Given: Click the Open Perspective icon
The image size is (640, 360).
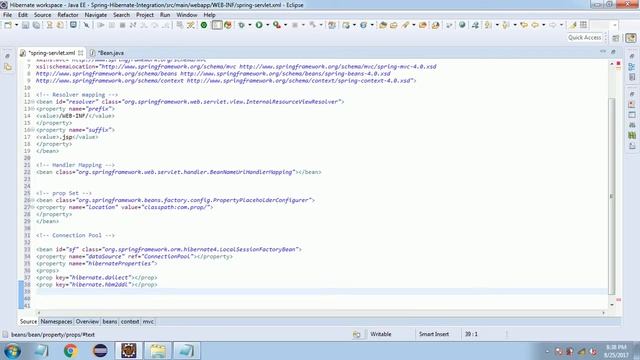Looking at the screenshot, I should 616,38.
